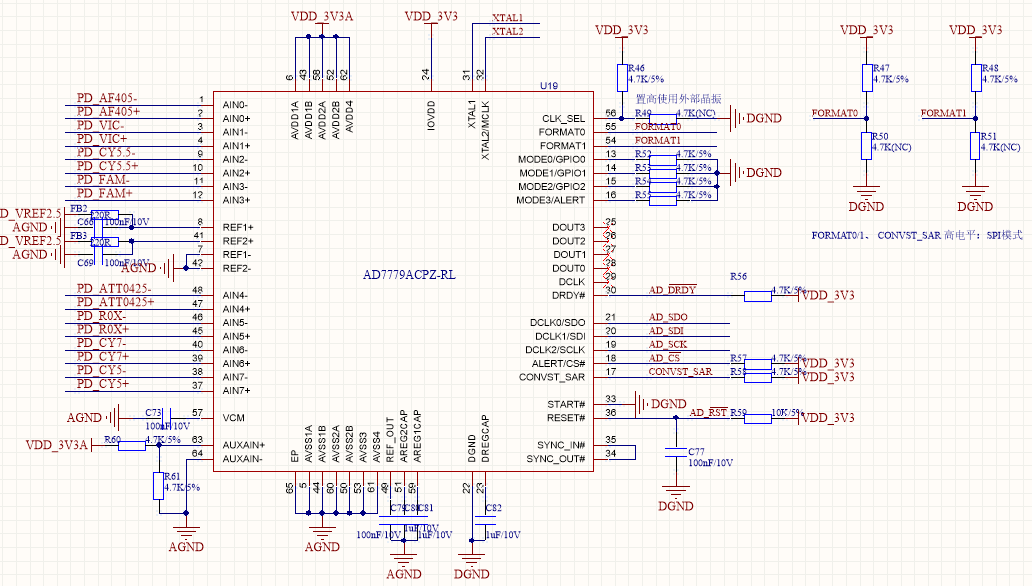Click the FORMAT0 label beside R47
The image size is (1032, 586).
click(x=835, y=113)
